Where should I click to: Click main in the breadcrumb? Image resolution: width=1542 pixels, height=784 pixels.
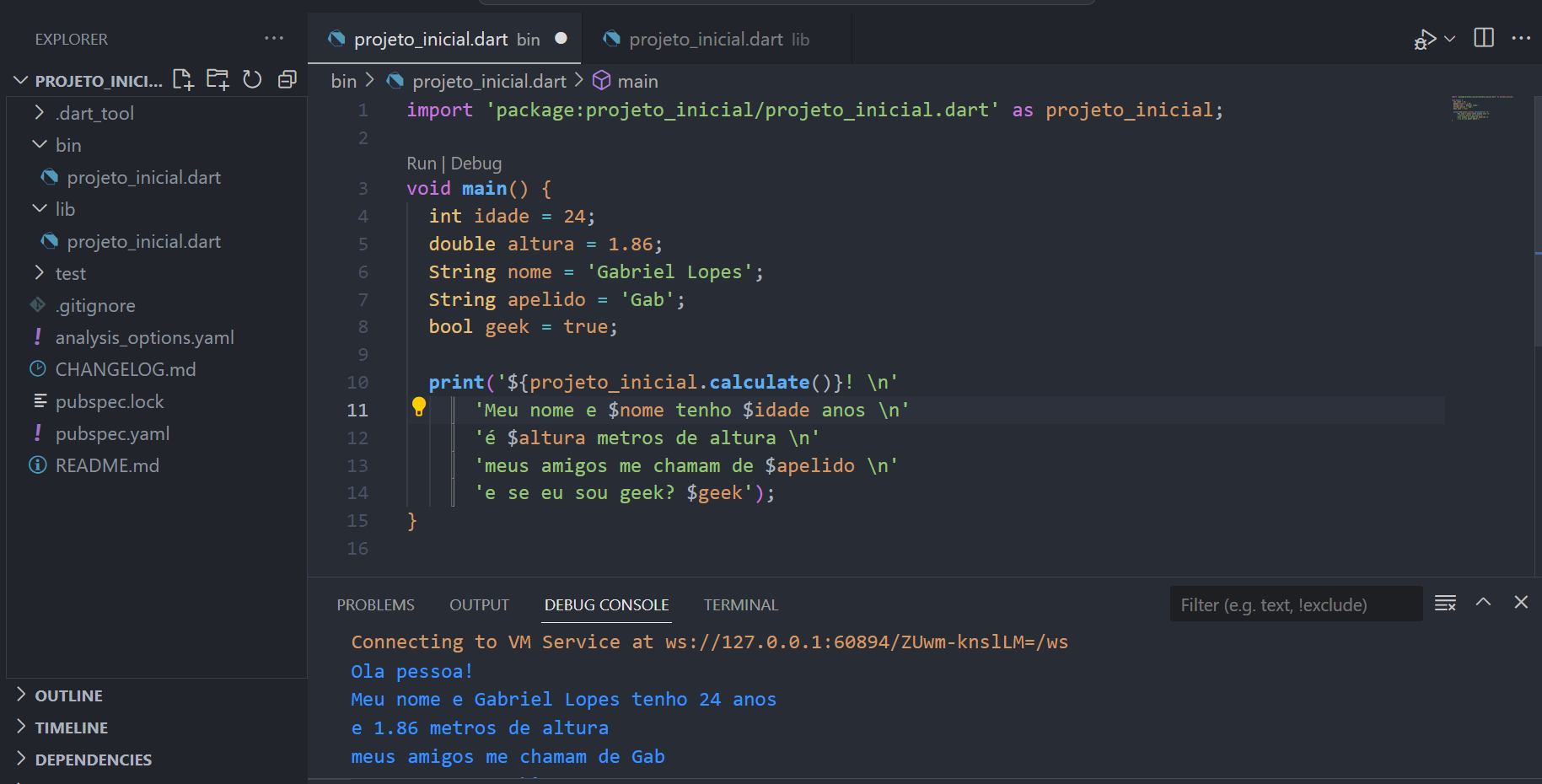click(637, 81)
